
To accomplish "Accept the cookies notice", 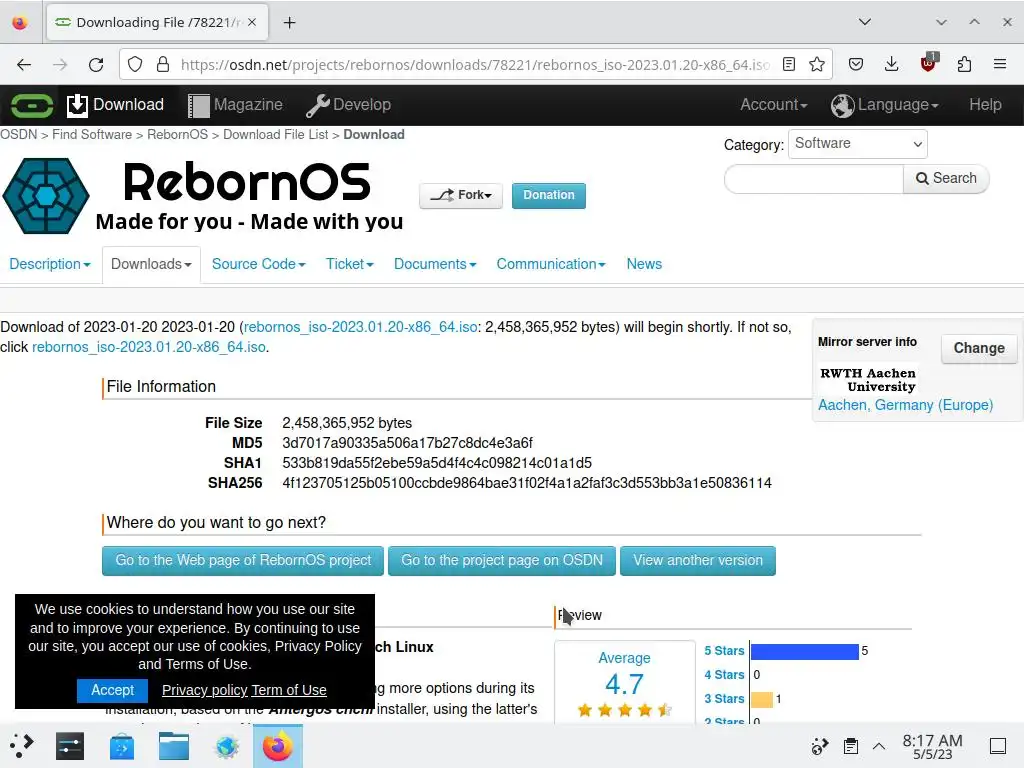I will point(112,690).
